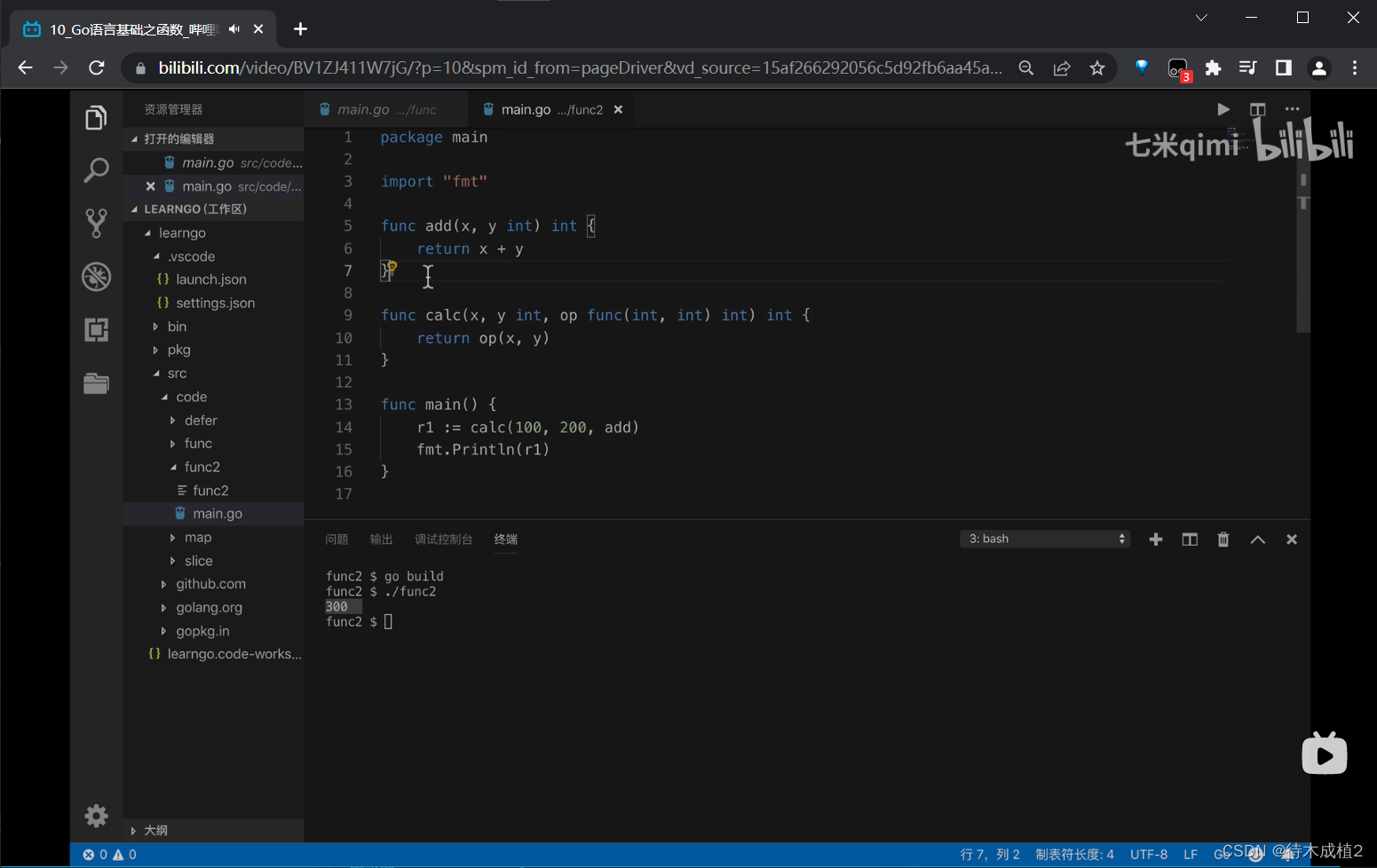The height and width of the screenshot is (868, 1377).
Task: Open the Debug view in the activity bar
Action: pos(96,276)
